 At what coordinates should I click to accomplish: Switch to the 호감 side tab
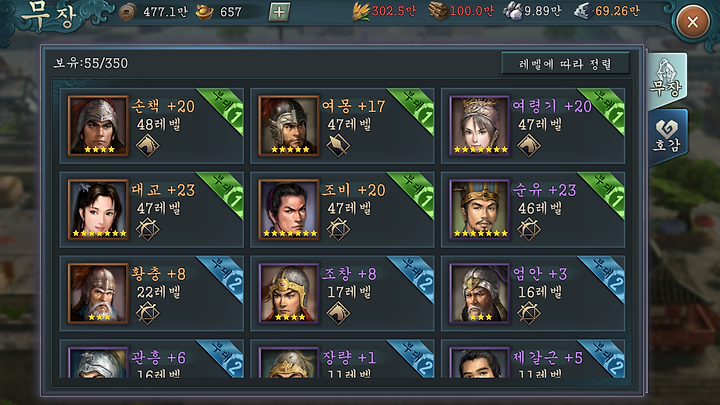click(x=668, y=136)
